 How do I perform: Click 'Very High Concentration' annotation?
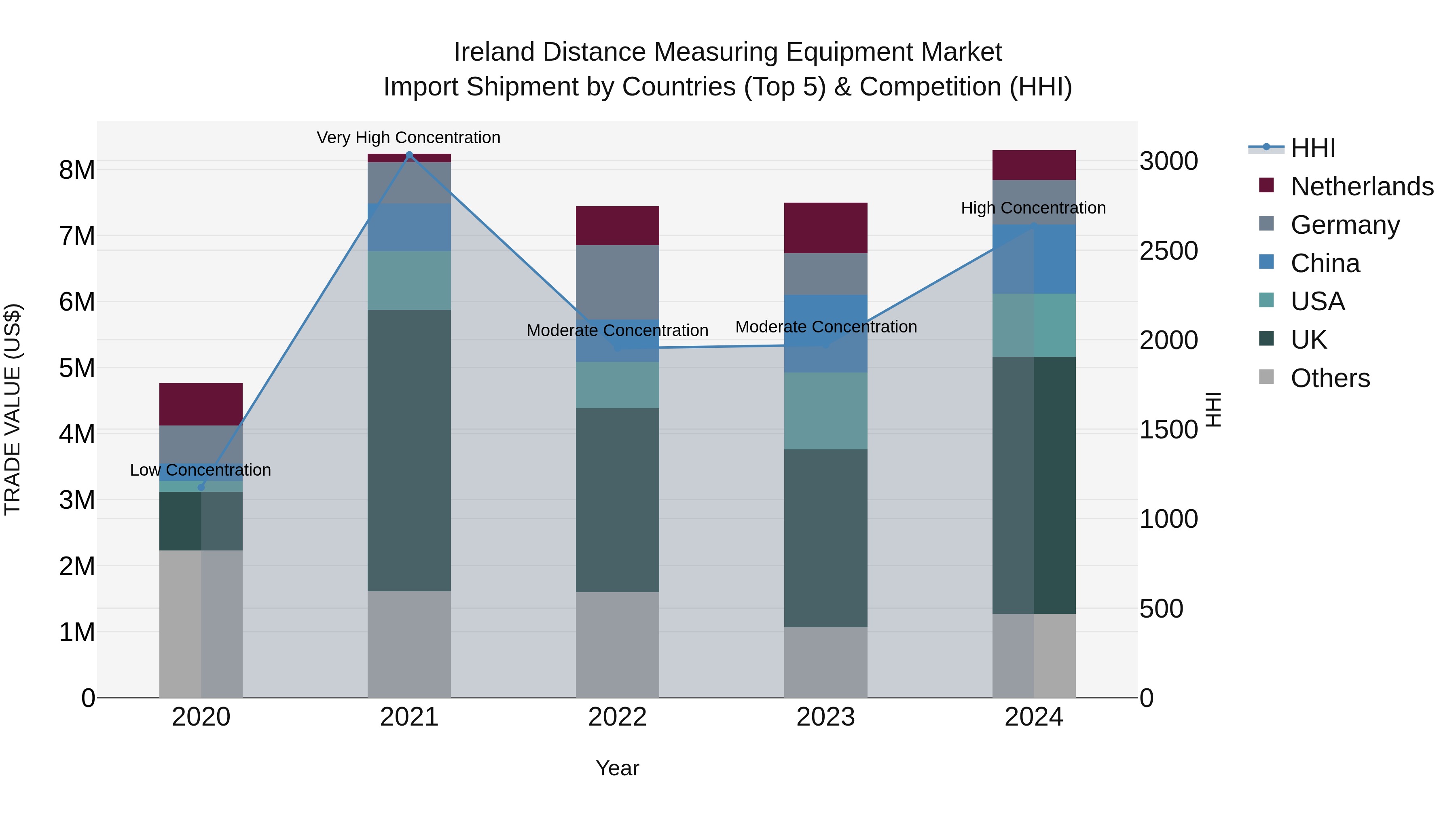[408, 138]
